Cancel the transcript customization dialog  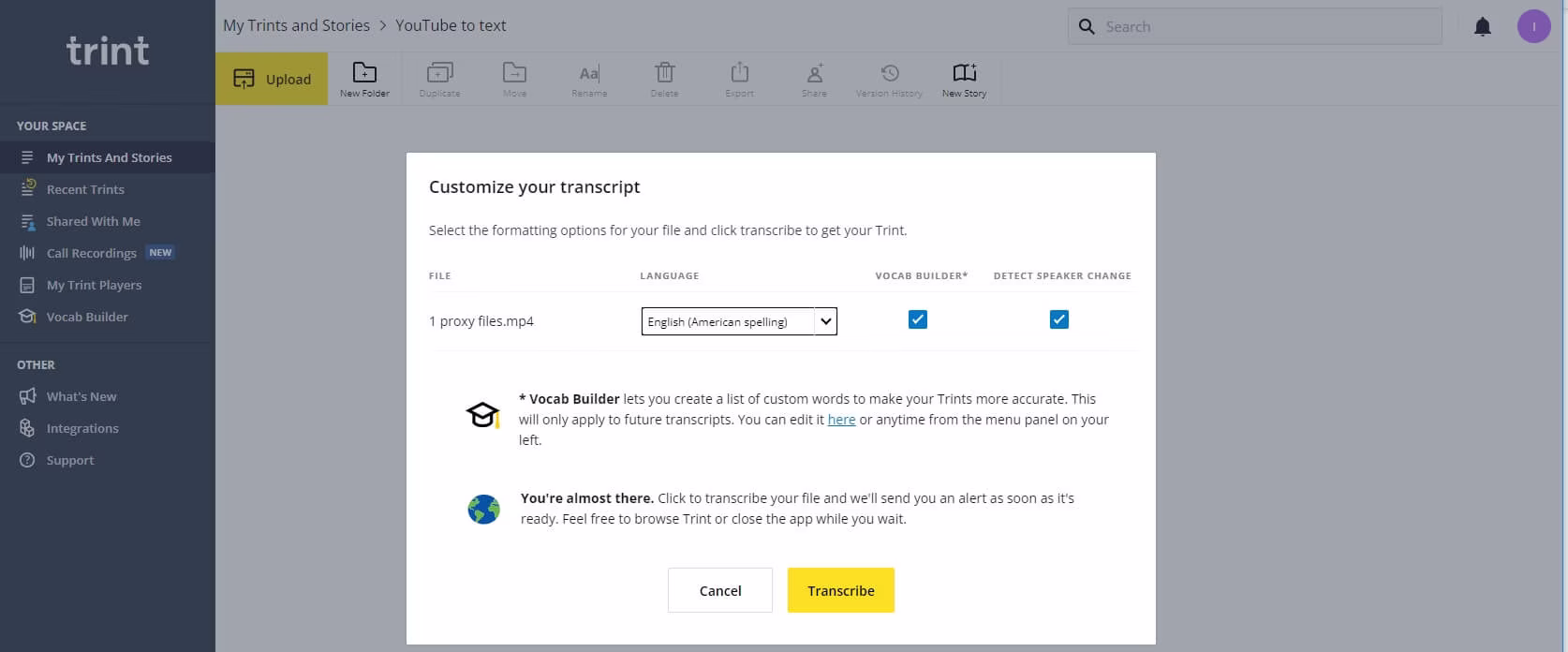tap(720, 590)
